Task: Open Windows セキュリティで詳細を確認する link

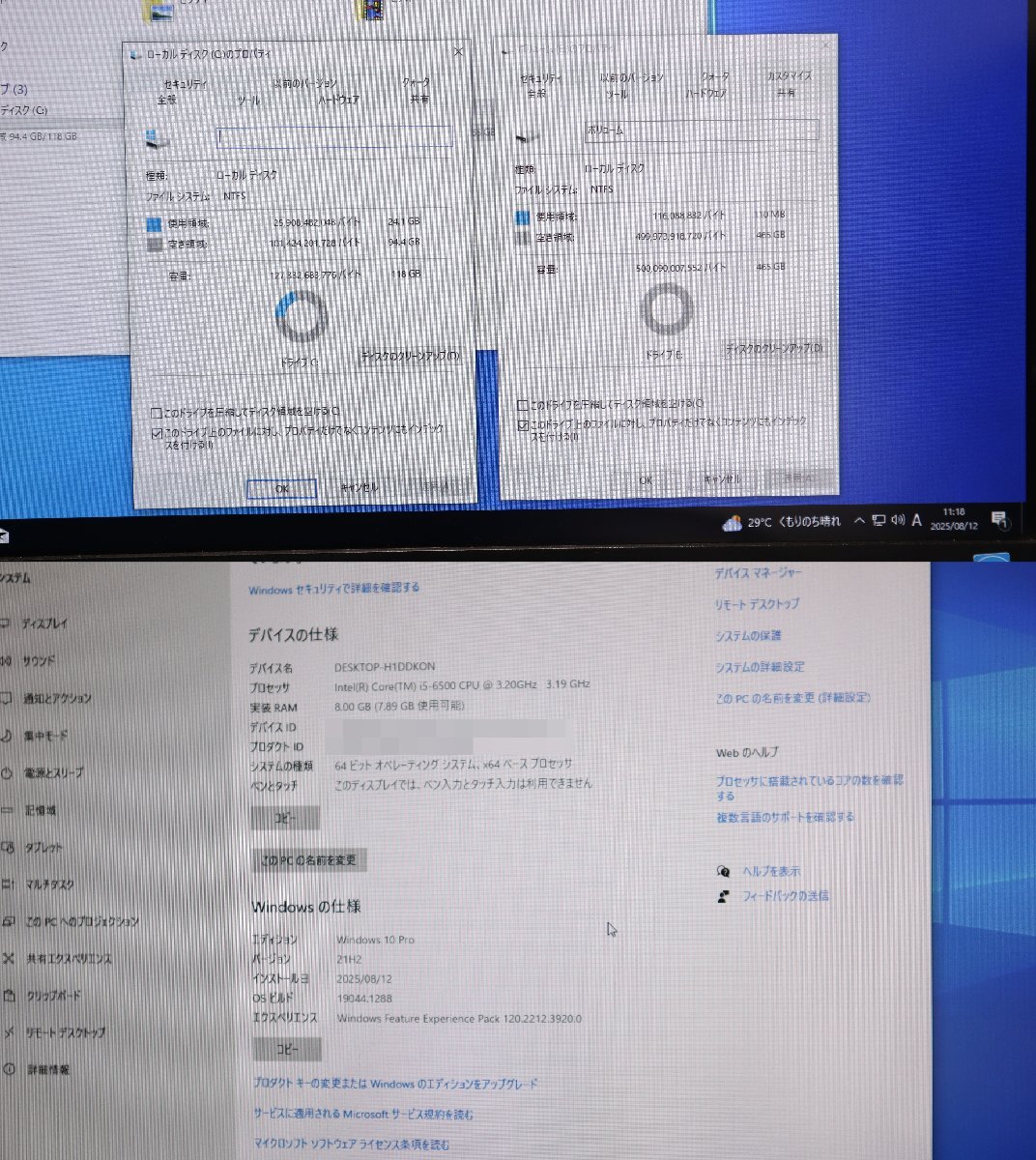Action: pyautogui.click(x=334, y=589)
